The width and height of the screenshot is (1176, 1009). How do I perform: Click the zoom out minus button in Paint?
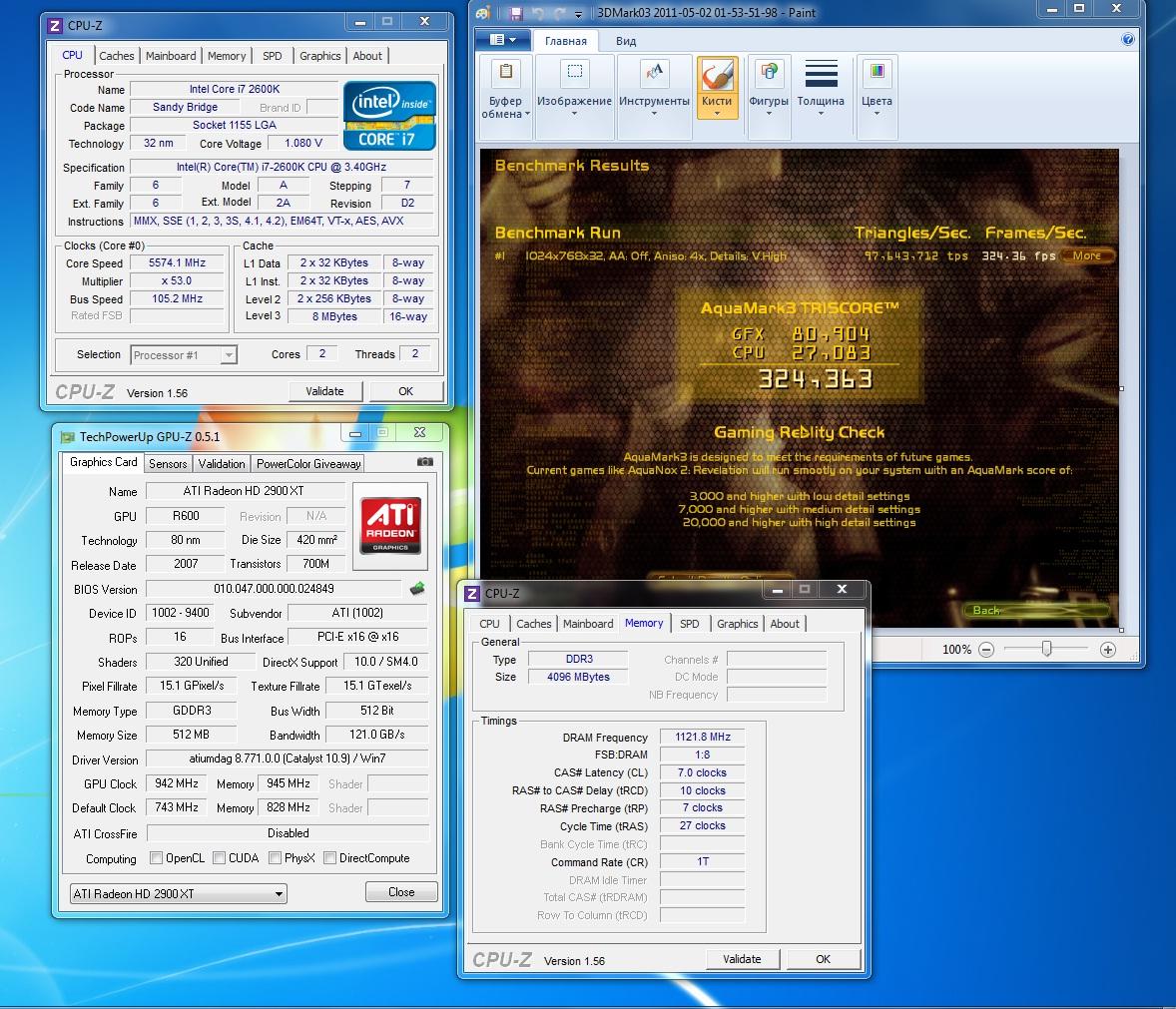click(986, 650)
